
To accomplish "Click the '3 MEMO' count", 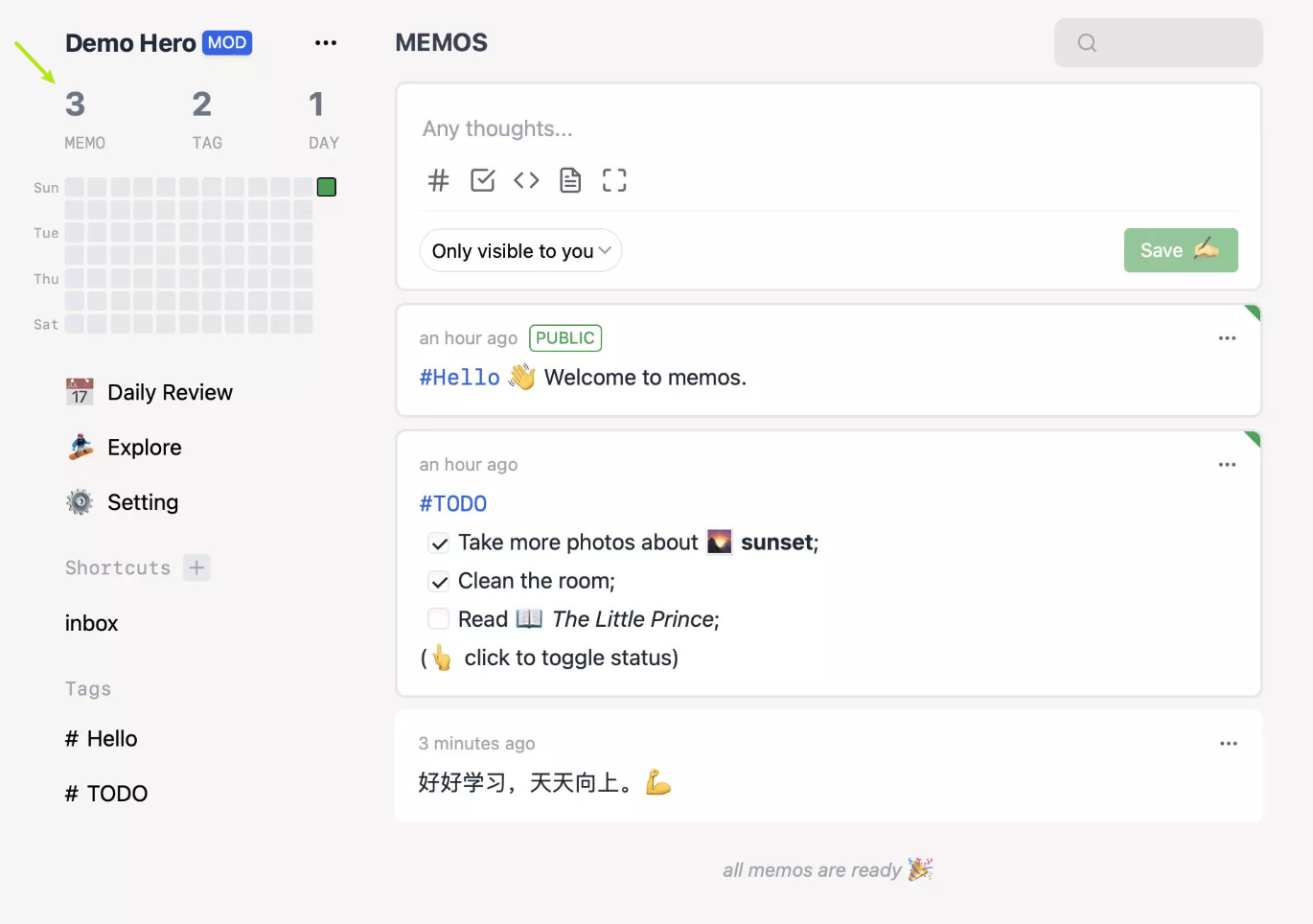I will [x=84, y=120].
